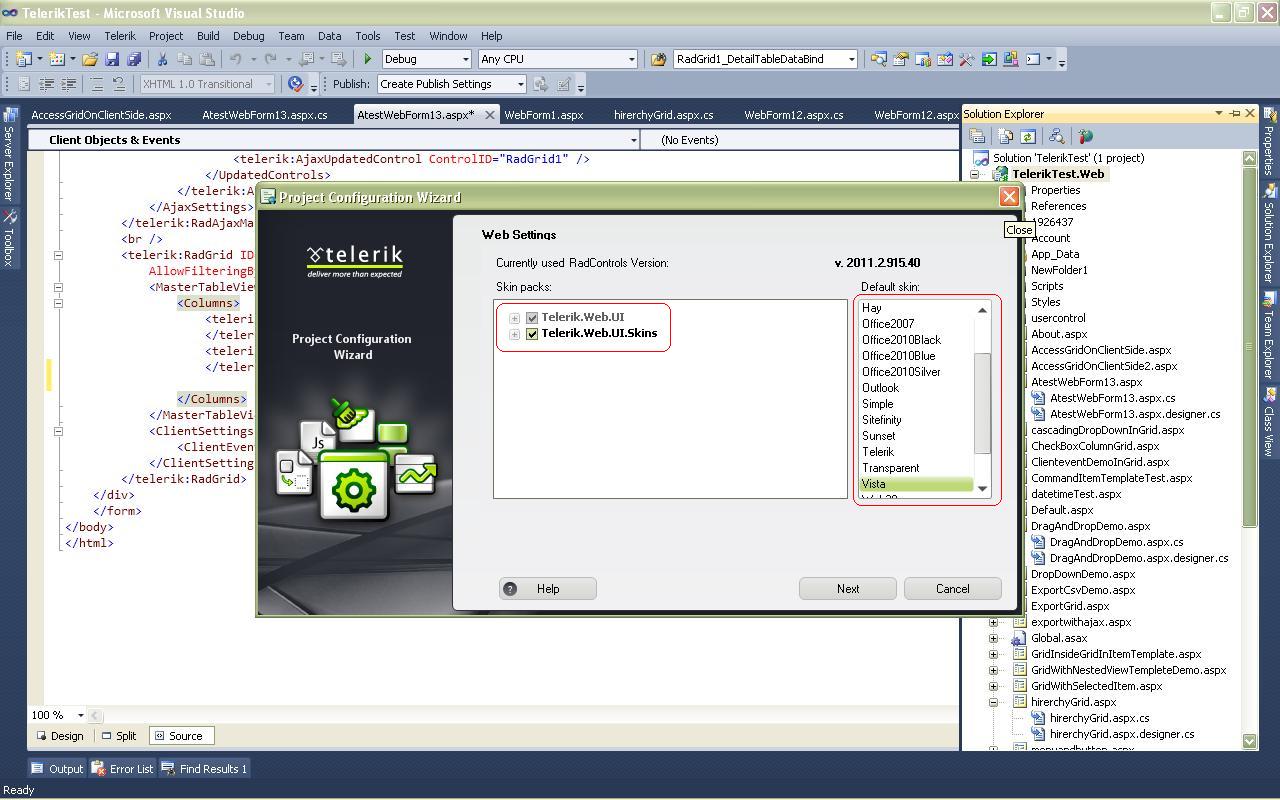Expand the Global.asax tree node
The image size is (1280, 800).
[x=993, y=638]
